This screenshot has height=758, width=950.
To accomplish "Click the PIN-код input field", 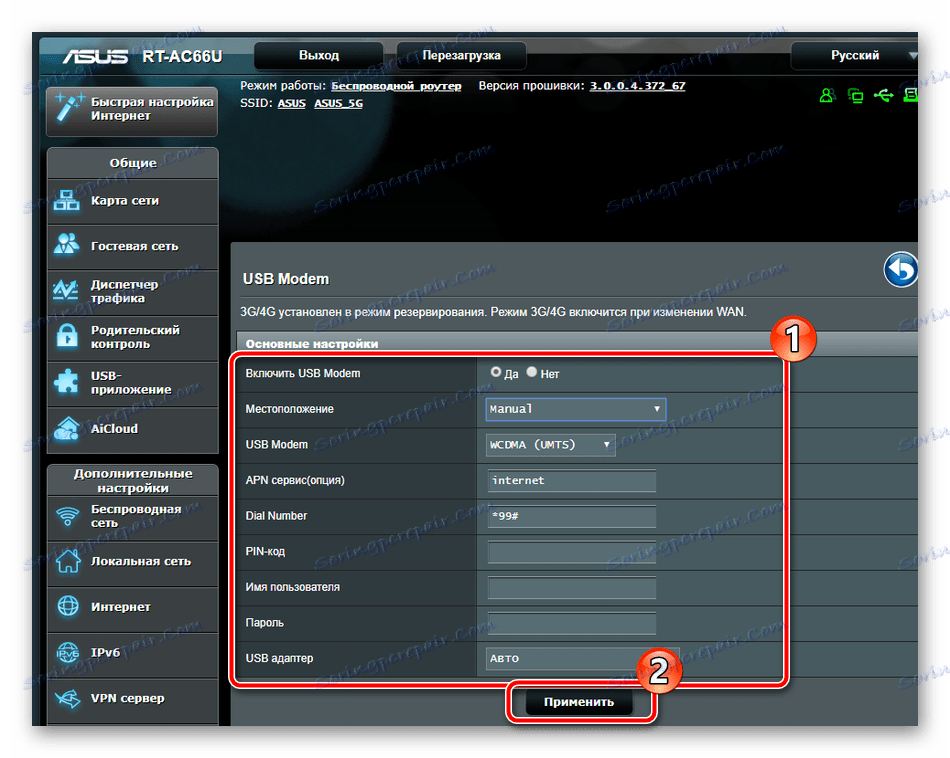I will click(x=572, y=552).
